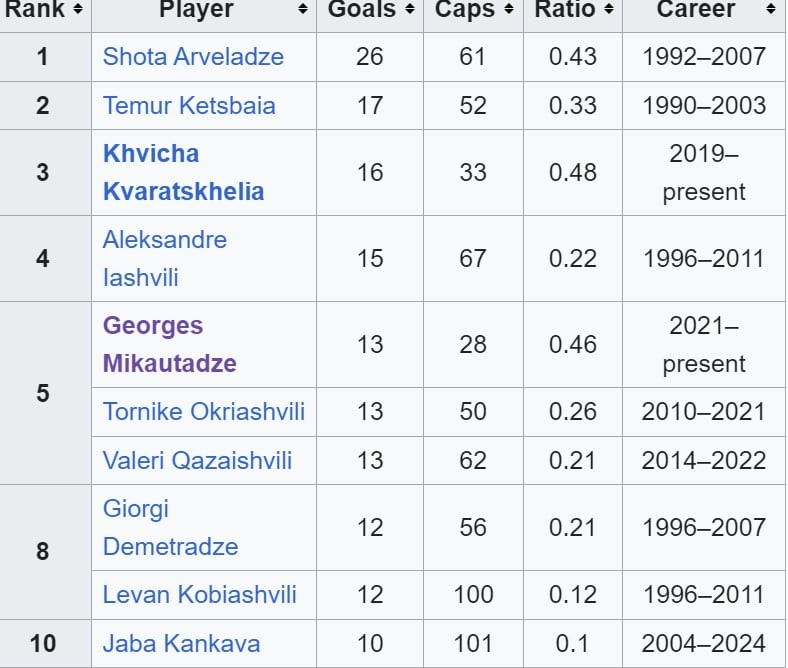Click Valeri Qazaishvili link
Screen dimensions: 788x668
click(197, 460)
